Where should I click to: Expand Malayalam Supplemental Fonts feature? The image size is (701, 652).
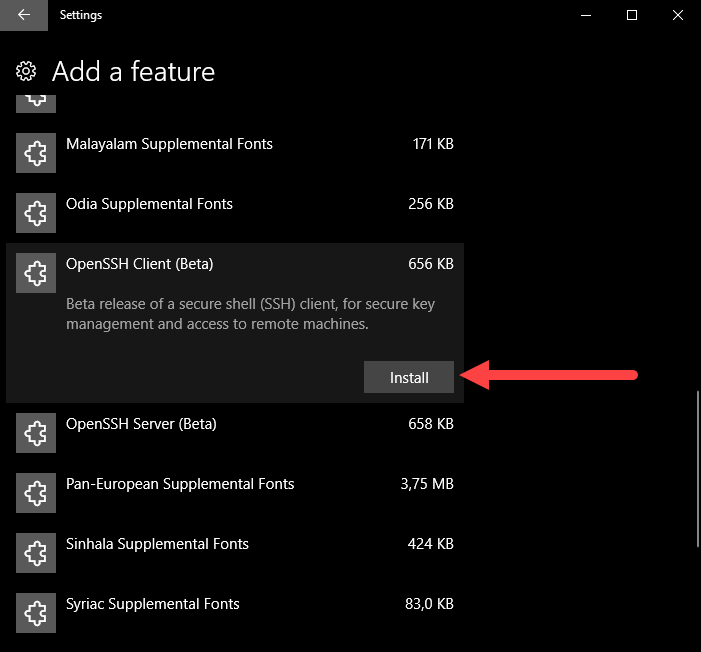(x=169, y=144)
